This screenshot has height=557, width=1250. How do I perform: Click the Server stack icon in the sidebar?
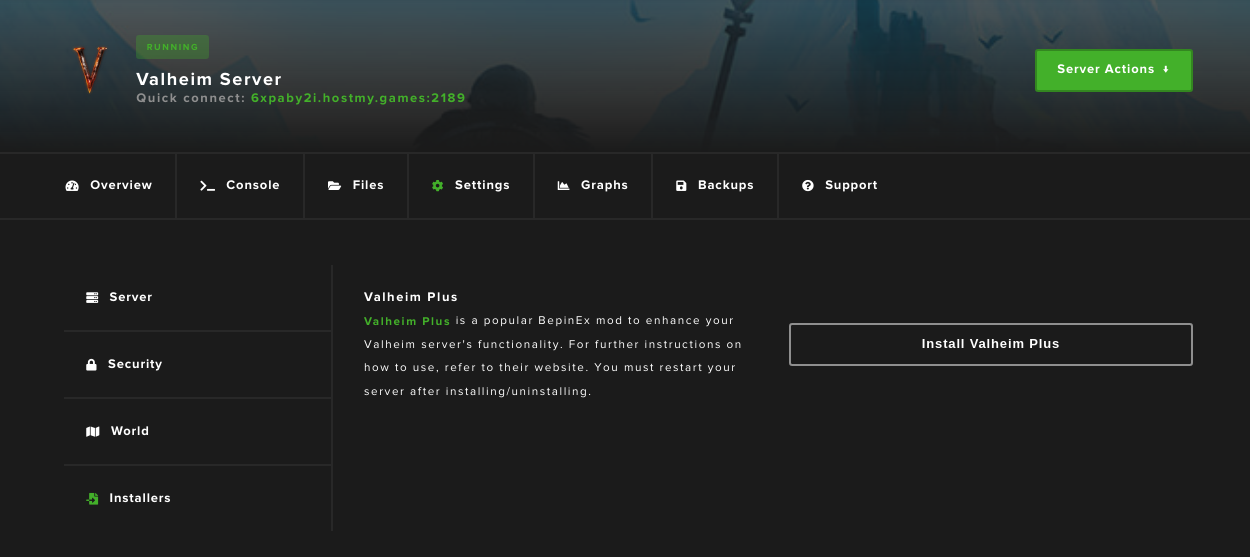coord(92,298)
